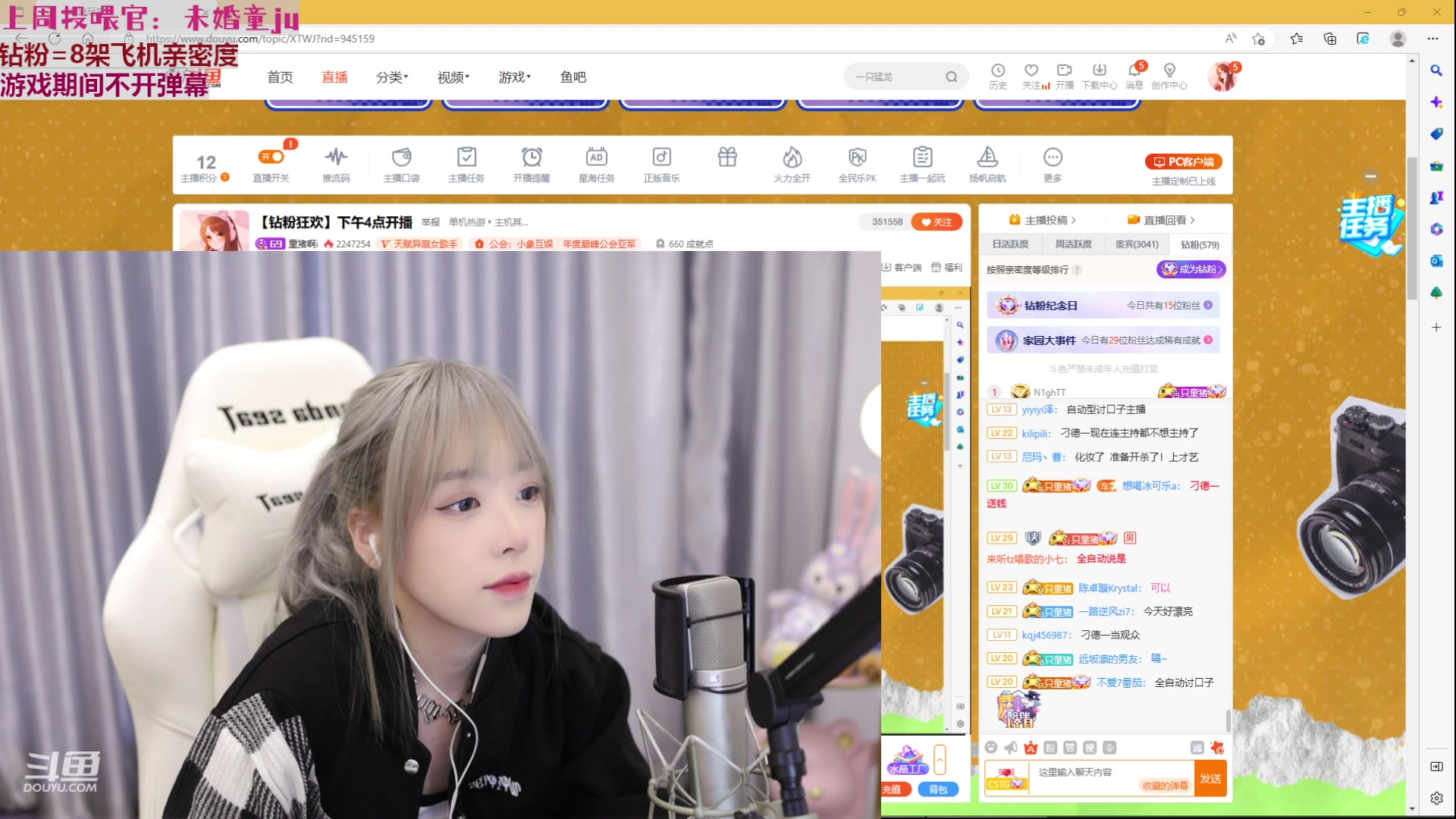This screenshot has height=819, width=1456.
Task: Select 直播 live menu item
Action: [334, 77]
